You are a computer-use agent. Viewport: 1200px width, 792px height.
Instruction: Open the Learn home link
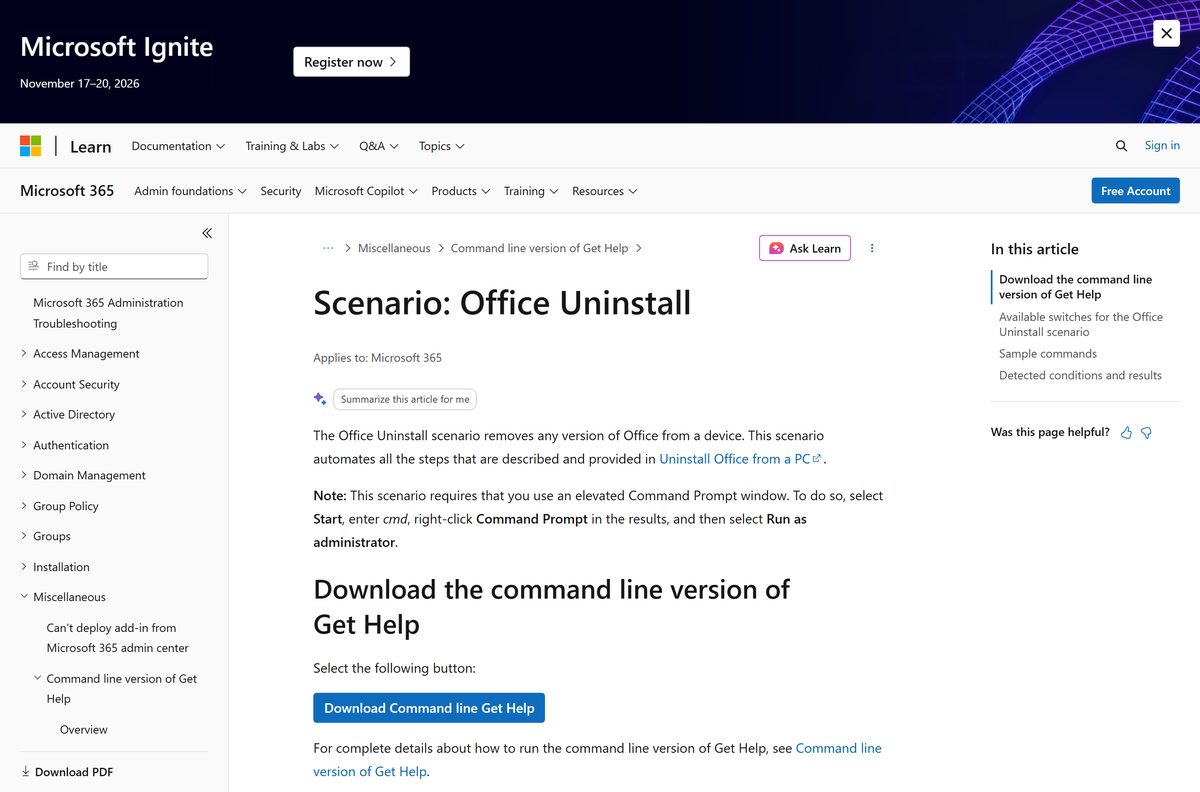click(x=90, y=146)
